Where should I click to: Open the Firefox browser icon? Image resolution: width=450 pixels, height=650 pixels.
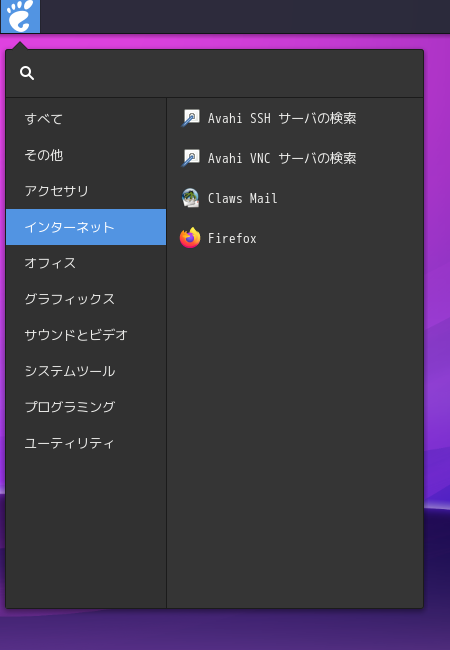190,238
